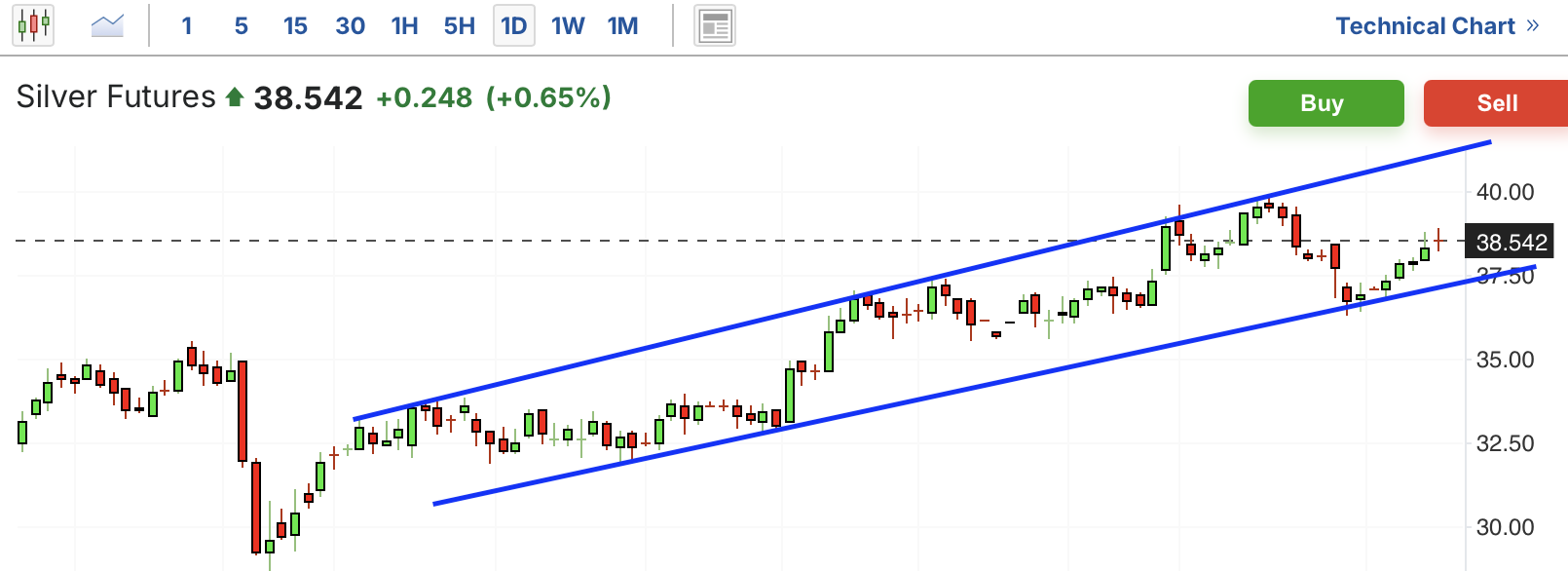Select the 30 minute interval
Screen dimensions: 1568x571
coord(350,26)
